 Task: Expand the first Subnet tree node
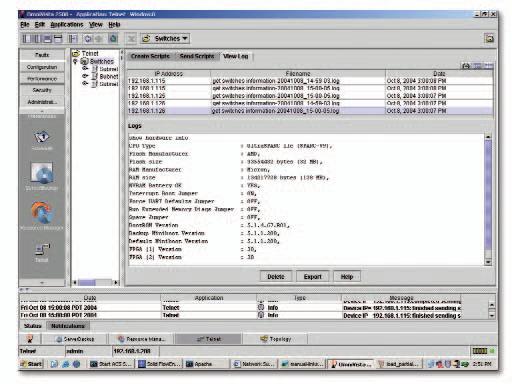(85, 69)
